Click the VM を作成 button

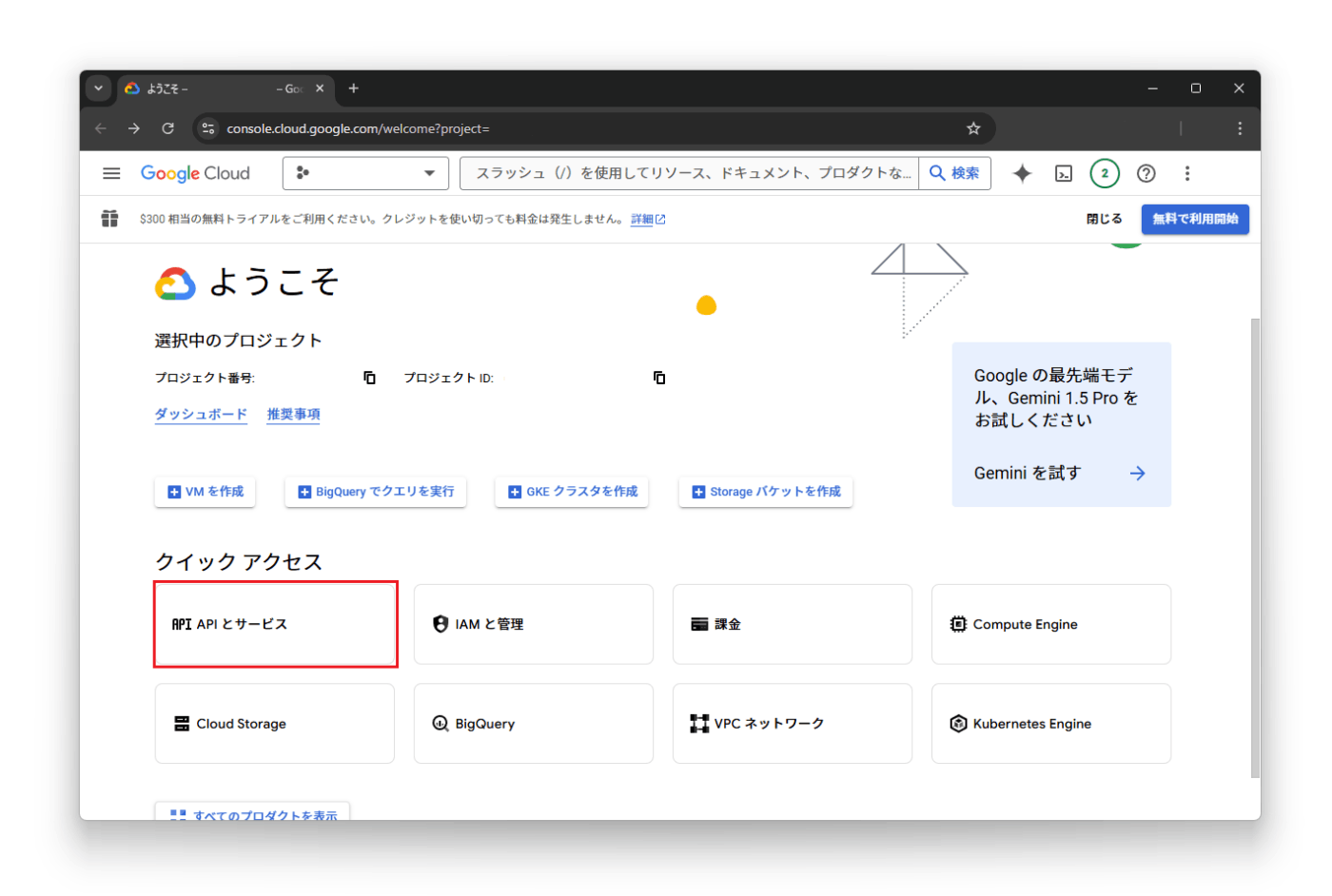tap(206, 492)
